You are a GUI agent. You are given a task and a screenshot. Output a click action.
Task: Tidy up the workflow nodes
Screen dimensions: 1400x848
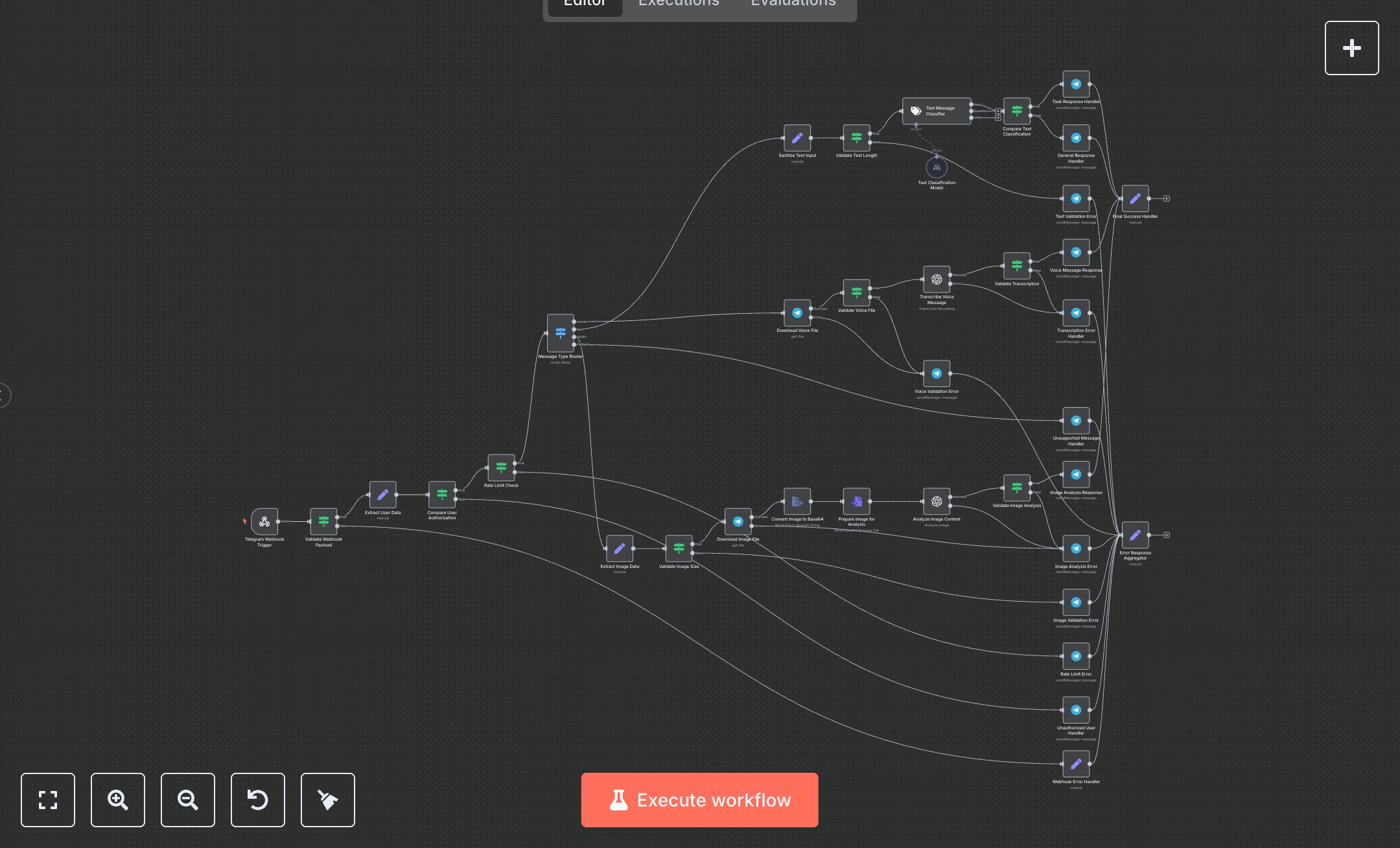[x=328, y=800]
